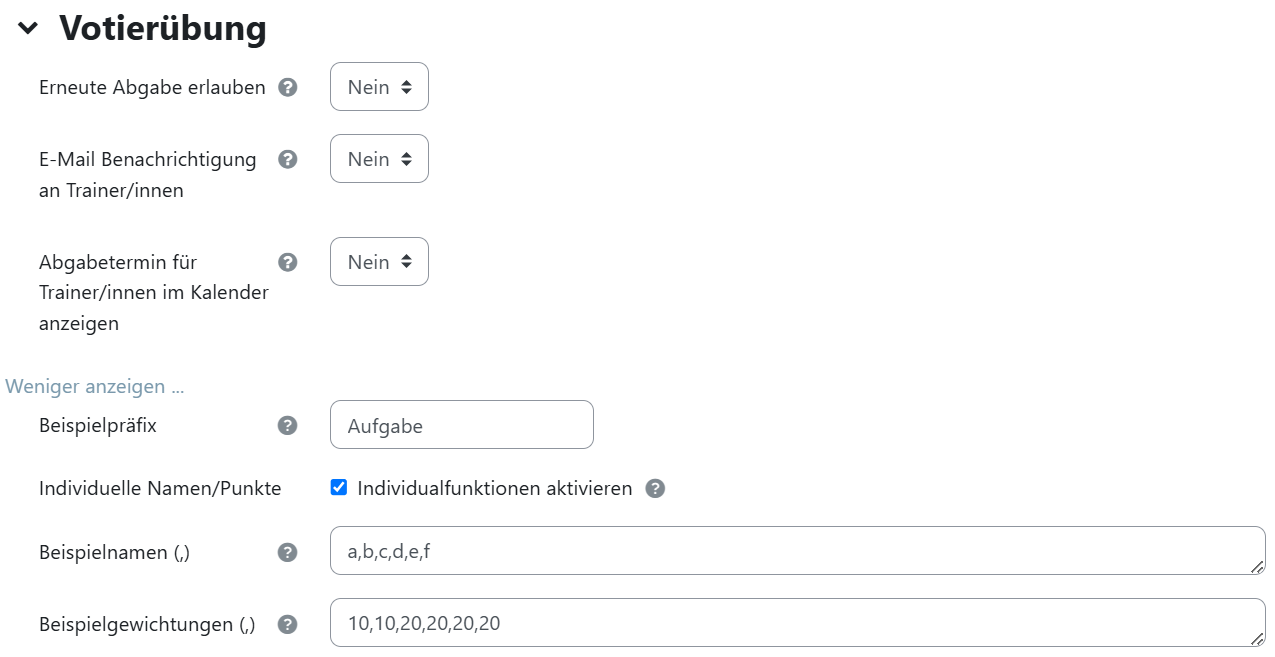Open Abgabetermin im Kalender anzeigen dropdown
This screenshot has width=1275, height=657.
(379, 262)
